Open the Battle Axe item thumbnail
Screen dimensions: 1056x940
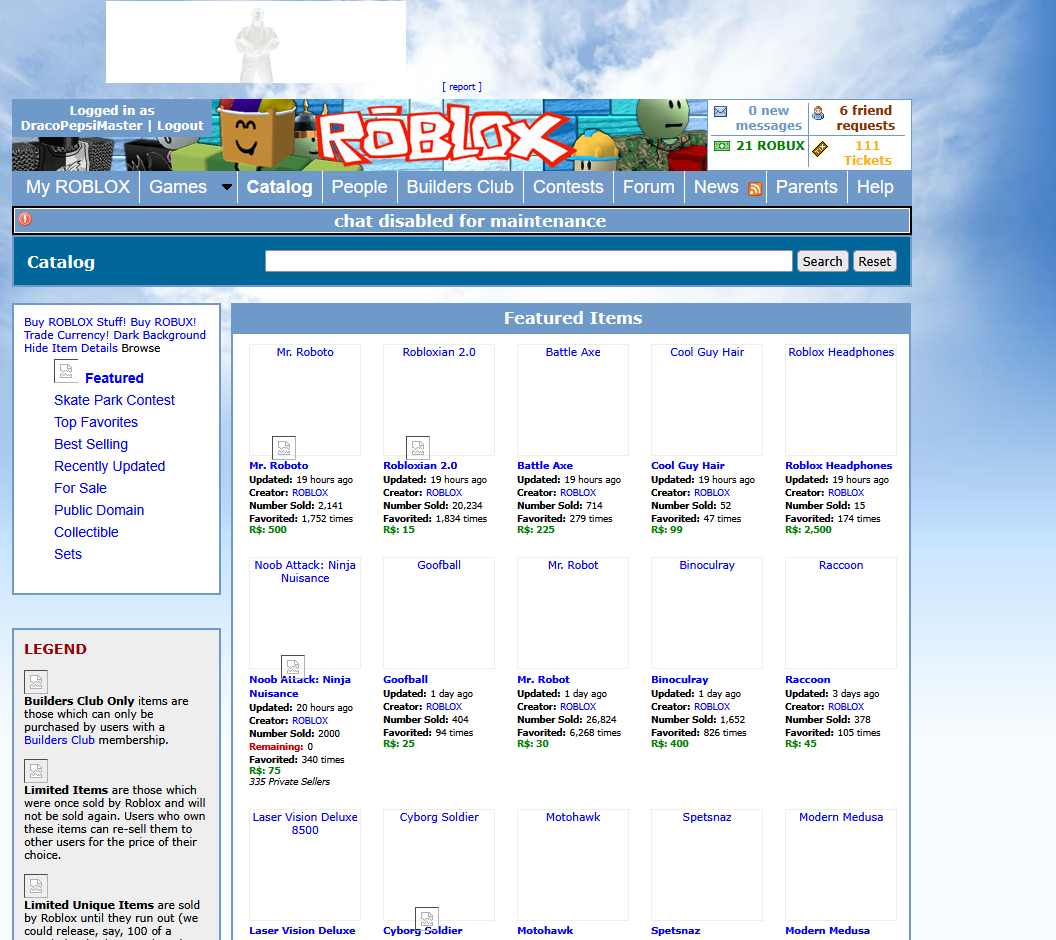pyautogui.click(x=572, y=400)
